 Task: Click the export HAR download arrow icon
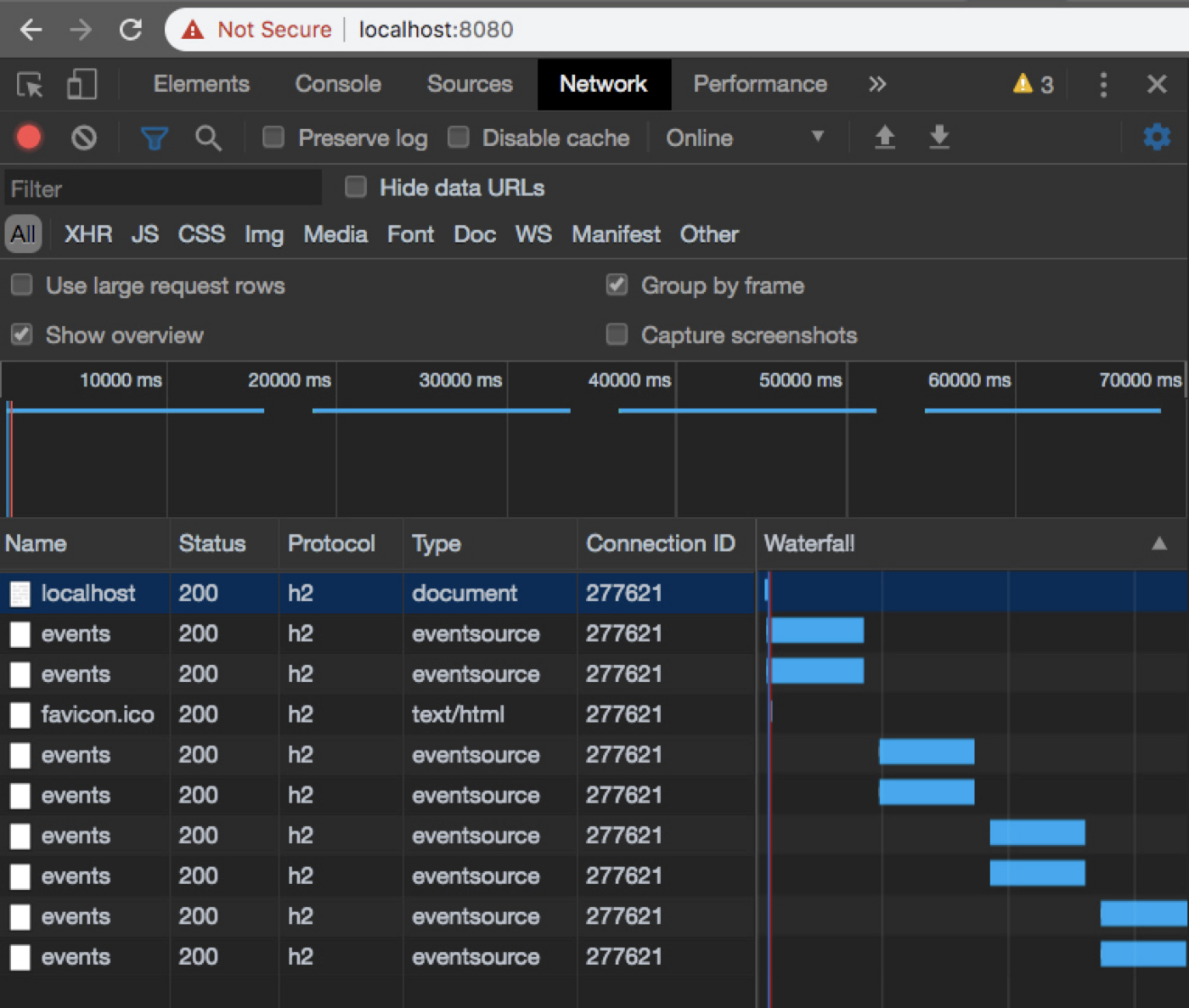(939, 137)
